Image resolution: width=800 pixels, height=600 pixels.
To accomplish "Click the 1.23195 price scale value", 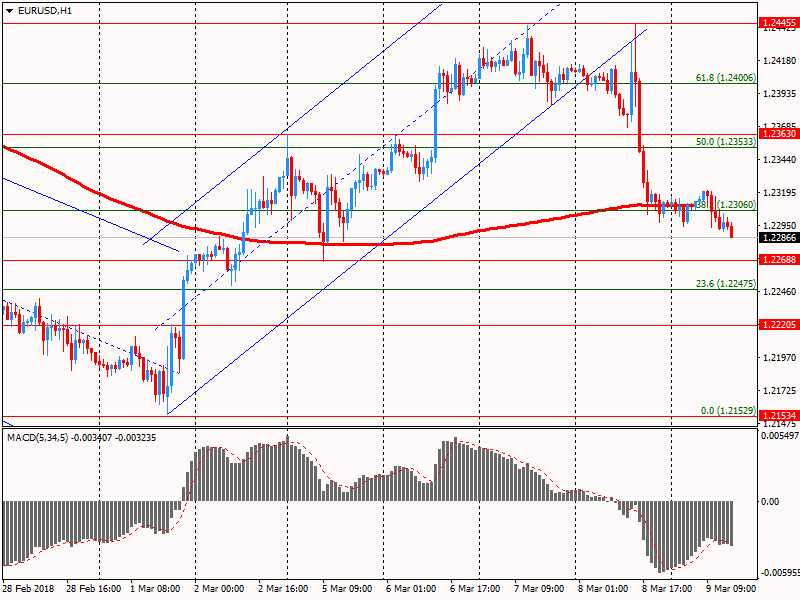I will pyautogui.click(x=779, y=192).
